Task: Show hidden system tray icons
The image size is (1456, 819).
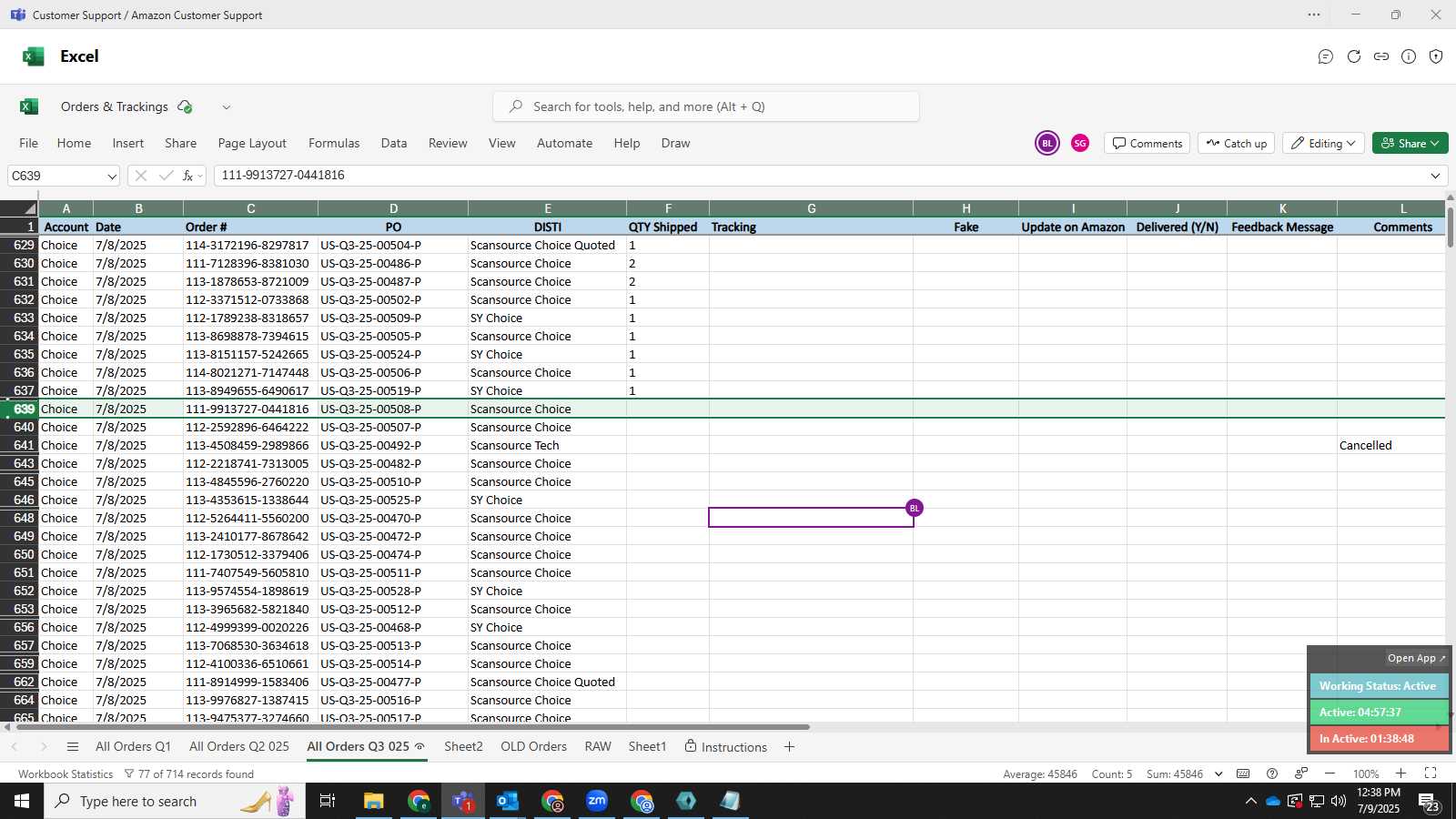Action: pyautogui.click(x=1250, y=802)
